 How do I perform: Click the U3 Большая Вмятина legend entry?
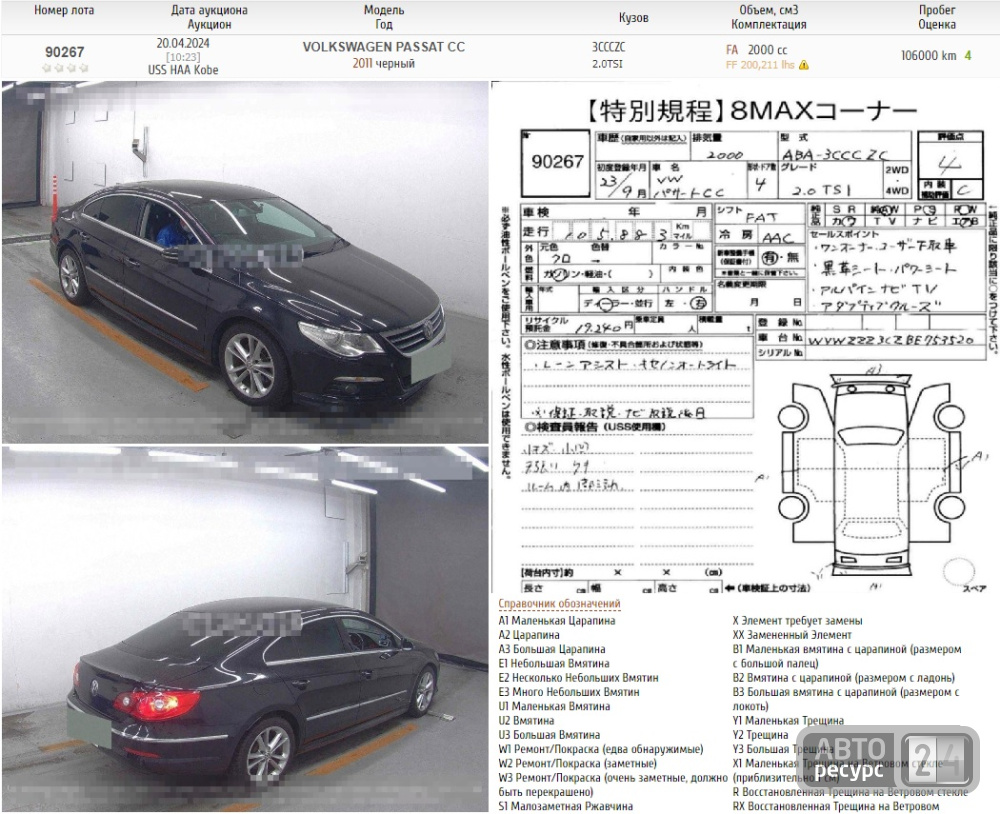(x=549, y=735)
